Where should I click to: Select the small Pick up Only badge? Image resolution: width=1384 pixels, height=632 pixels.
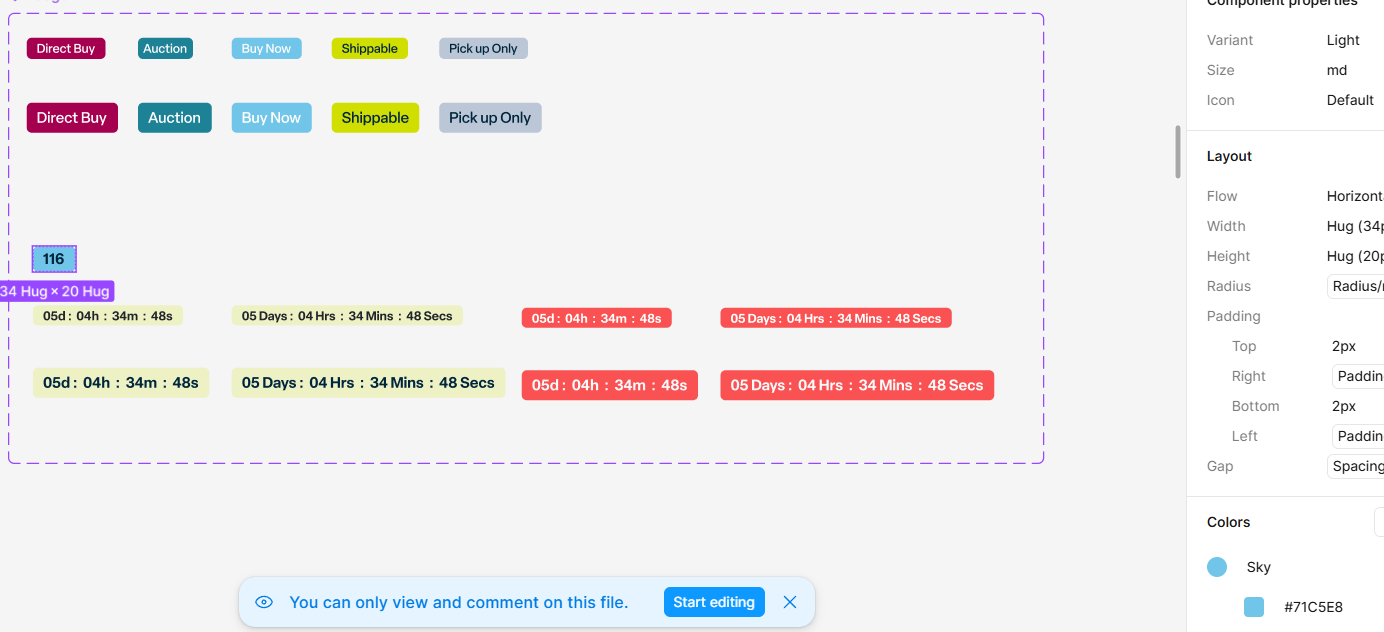click(x=483, y=48)
